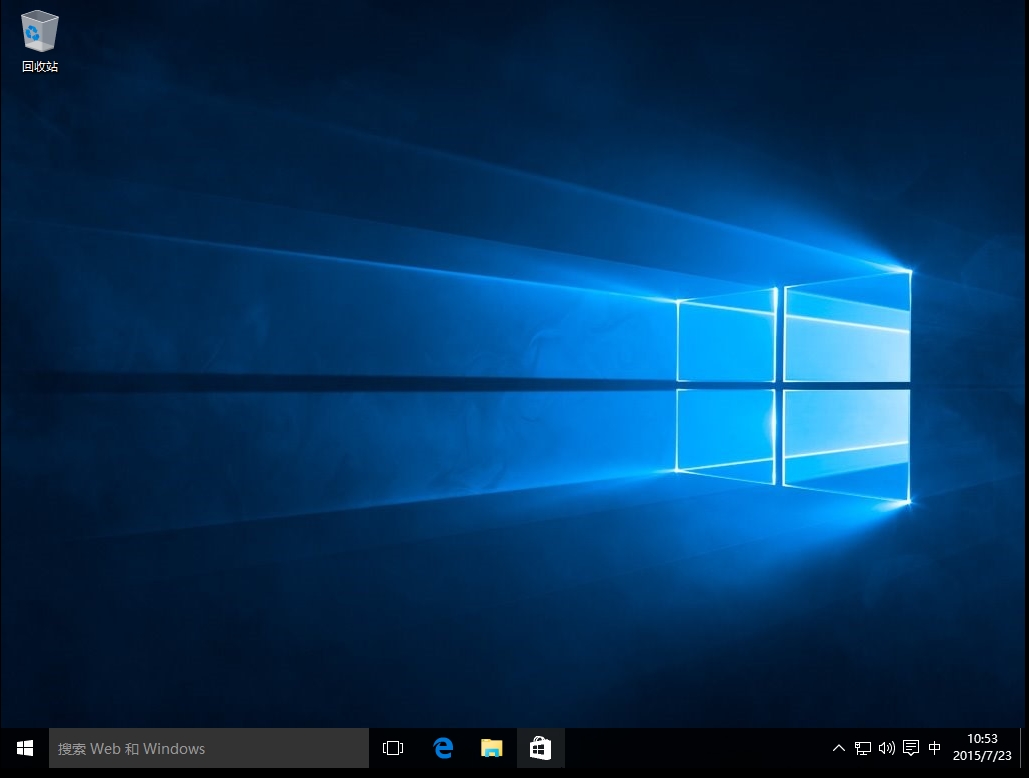Open Task View from the taskbar
Viewport: 1029px width, 778px height.
pos(392,748)
